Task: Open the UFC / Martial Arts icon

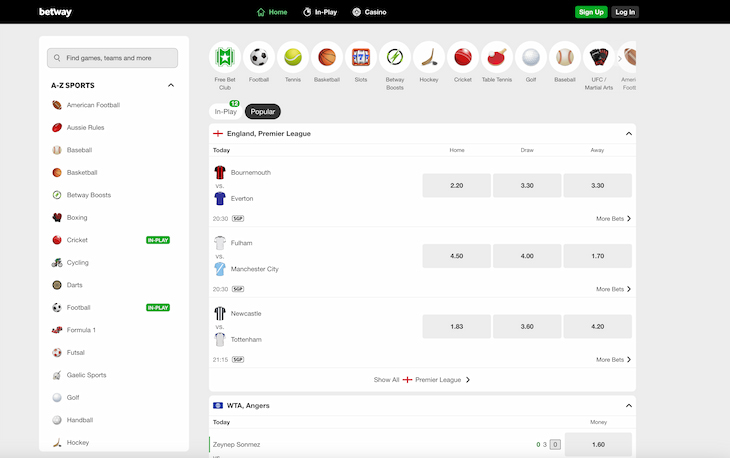Action: tap(599, 57)
